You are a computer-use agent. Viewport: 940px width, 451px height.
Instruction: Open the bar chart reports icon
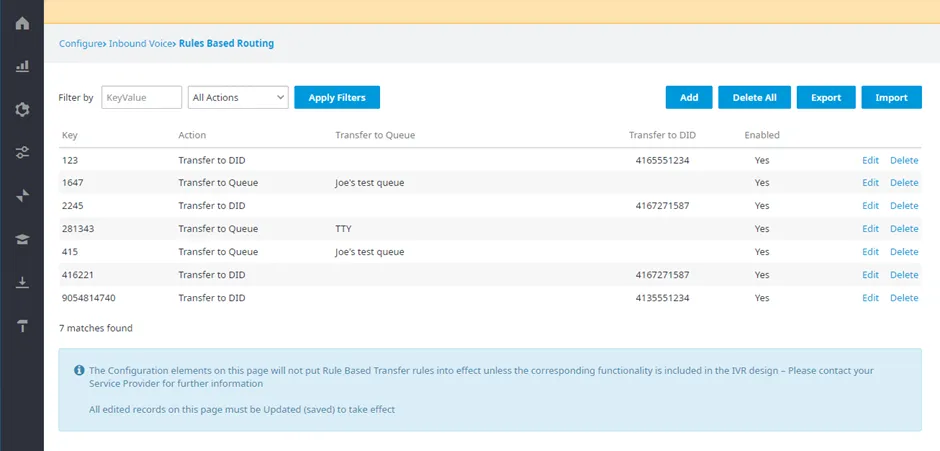[x=22, y=66]
